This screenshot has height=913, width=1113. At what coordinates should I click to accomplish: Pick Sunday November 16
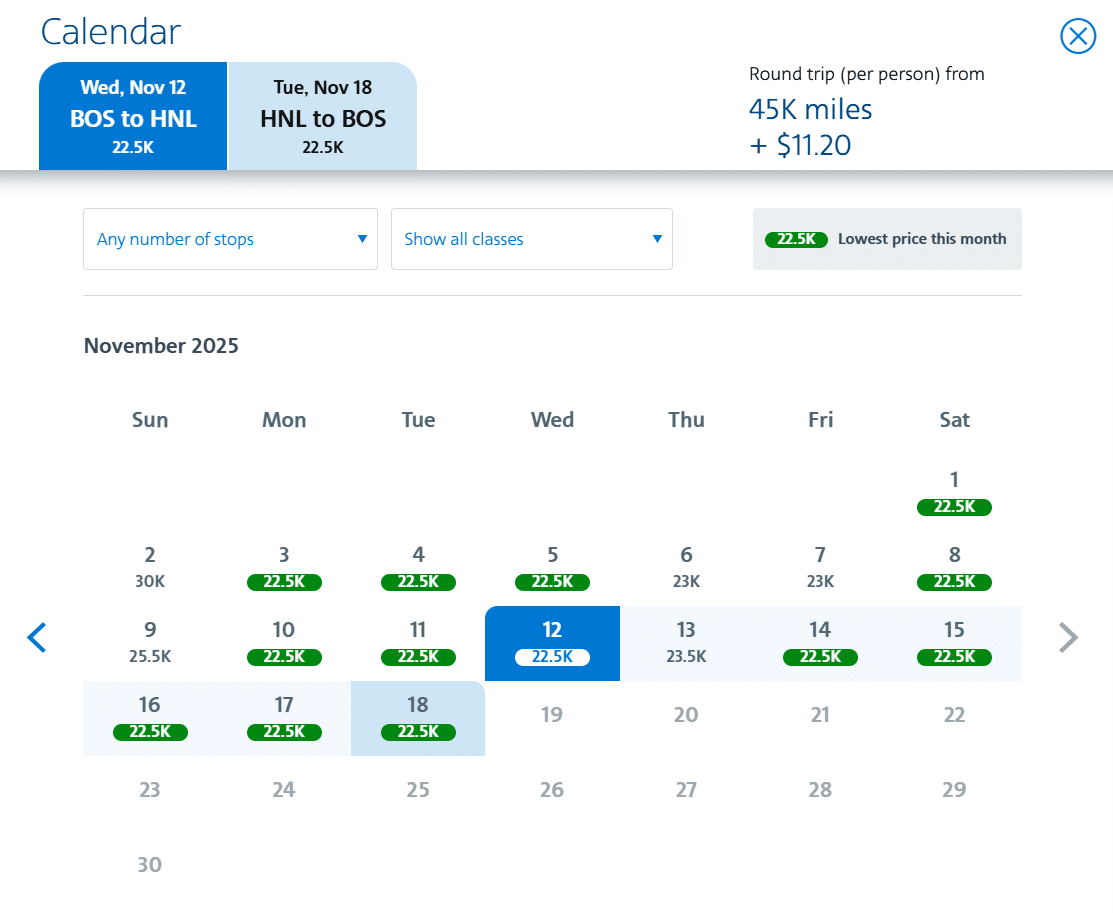point(150,718)
